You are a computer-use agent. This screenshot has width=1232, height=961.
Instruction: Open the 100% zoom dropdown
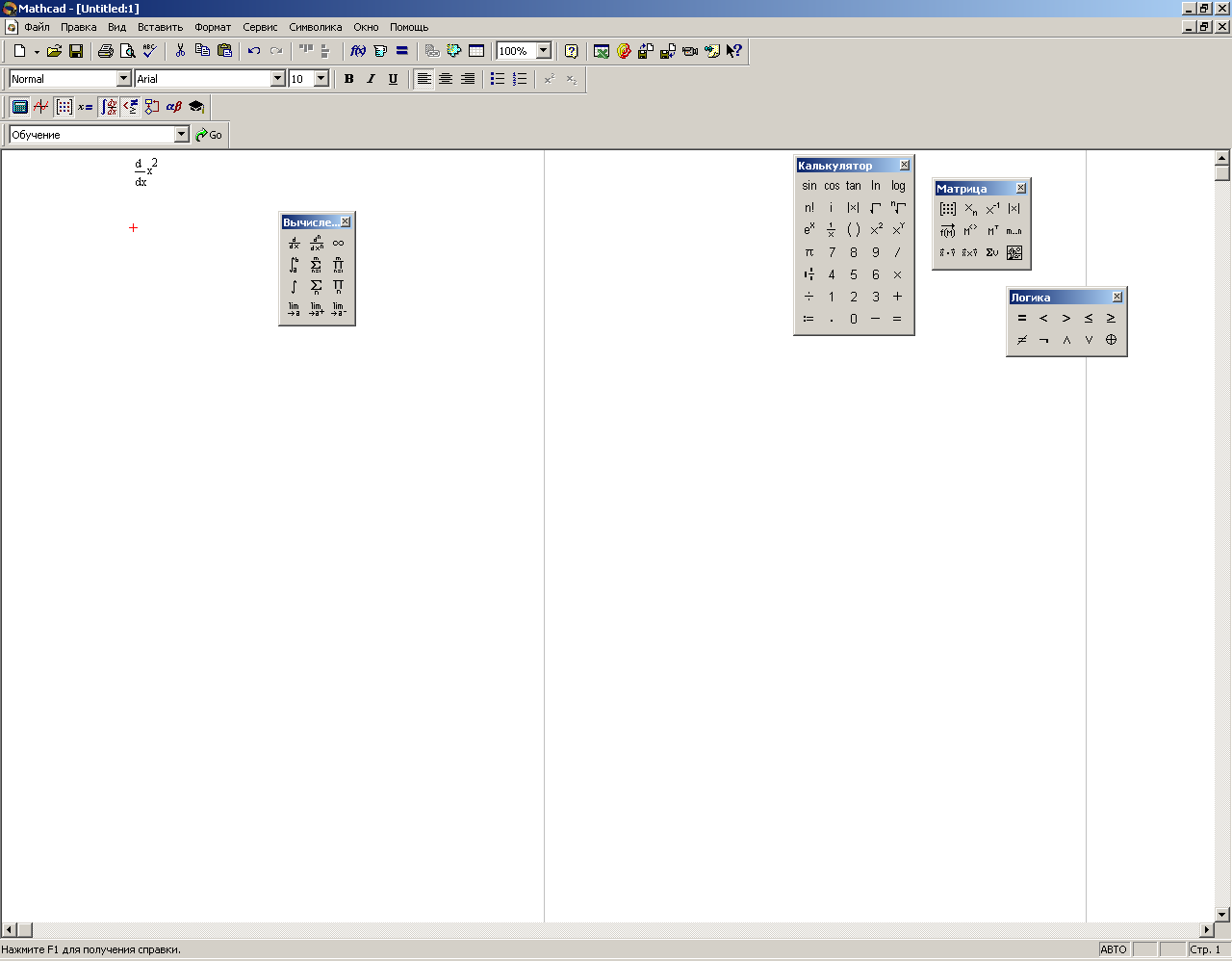544,51
